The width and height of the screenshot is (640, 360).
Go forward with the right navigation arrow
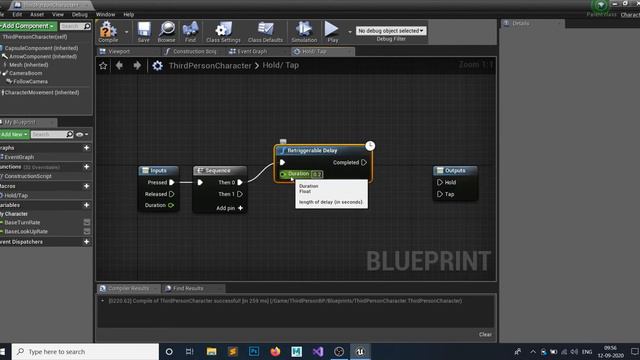[137, 65]
